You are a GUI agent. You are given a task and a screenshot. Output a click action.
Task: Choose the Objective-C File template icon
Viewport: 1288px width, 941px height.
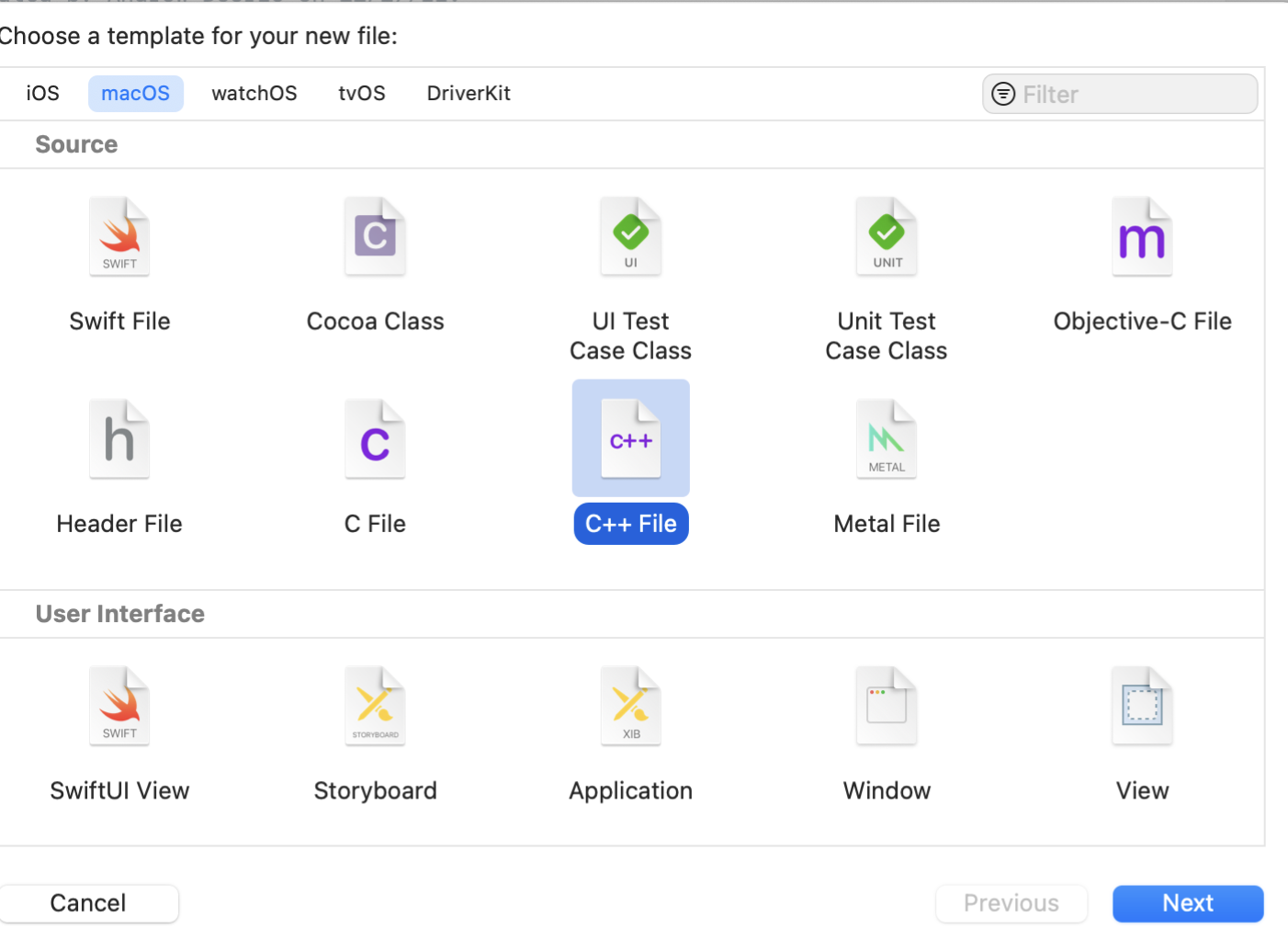coord(1142,237)
